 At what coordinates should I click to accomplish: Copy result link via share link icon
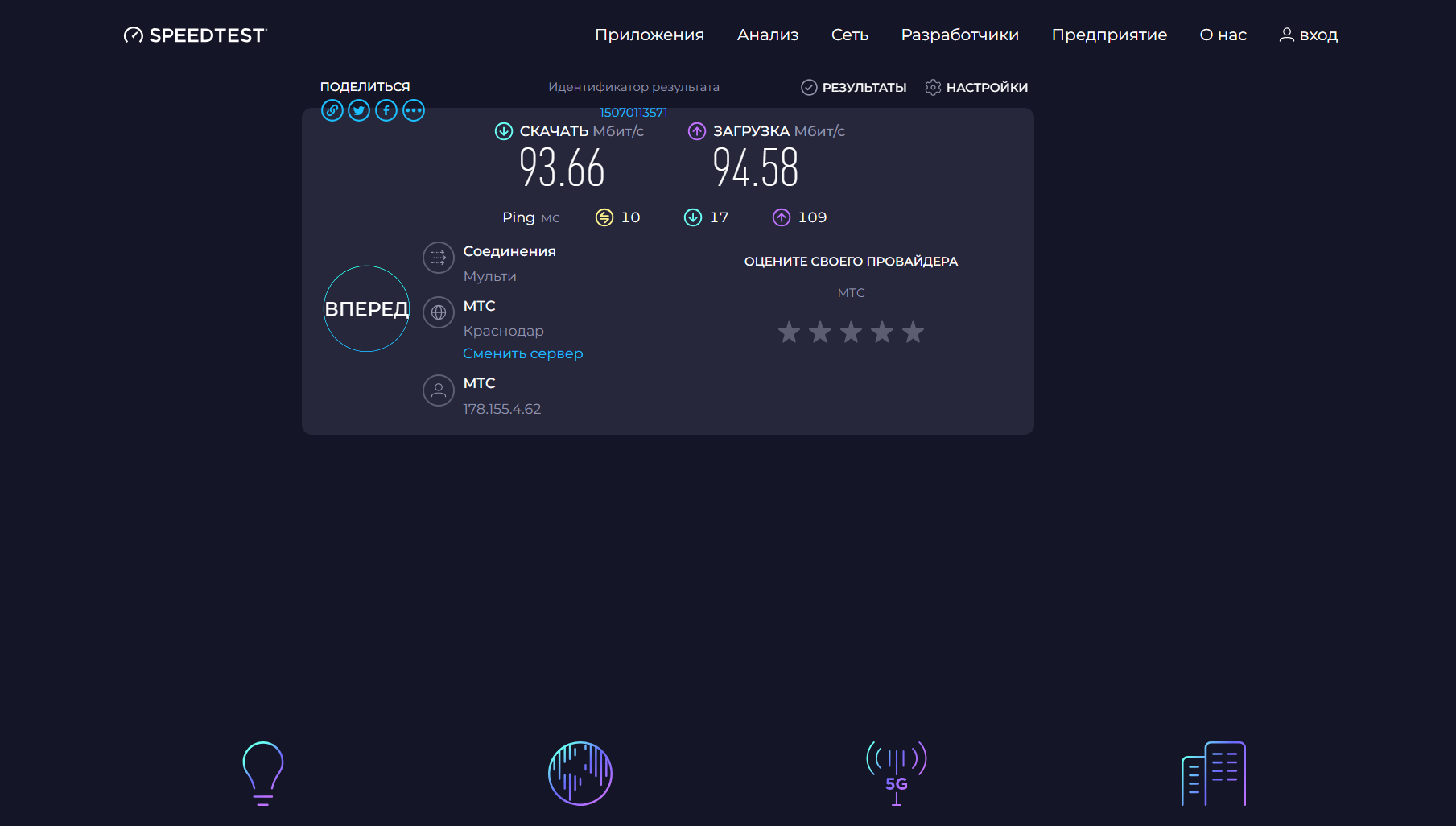click(332, 110)
